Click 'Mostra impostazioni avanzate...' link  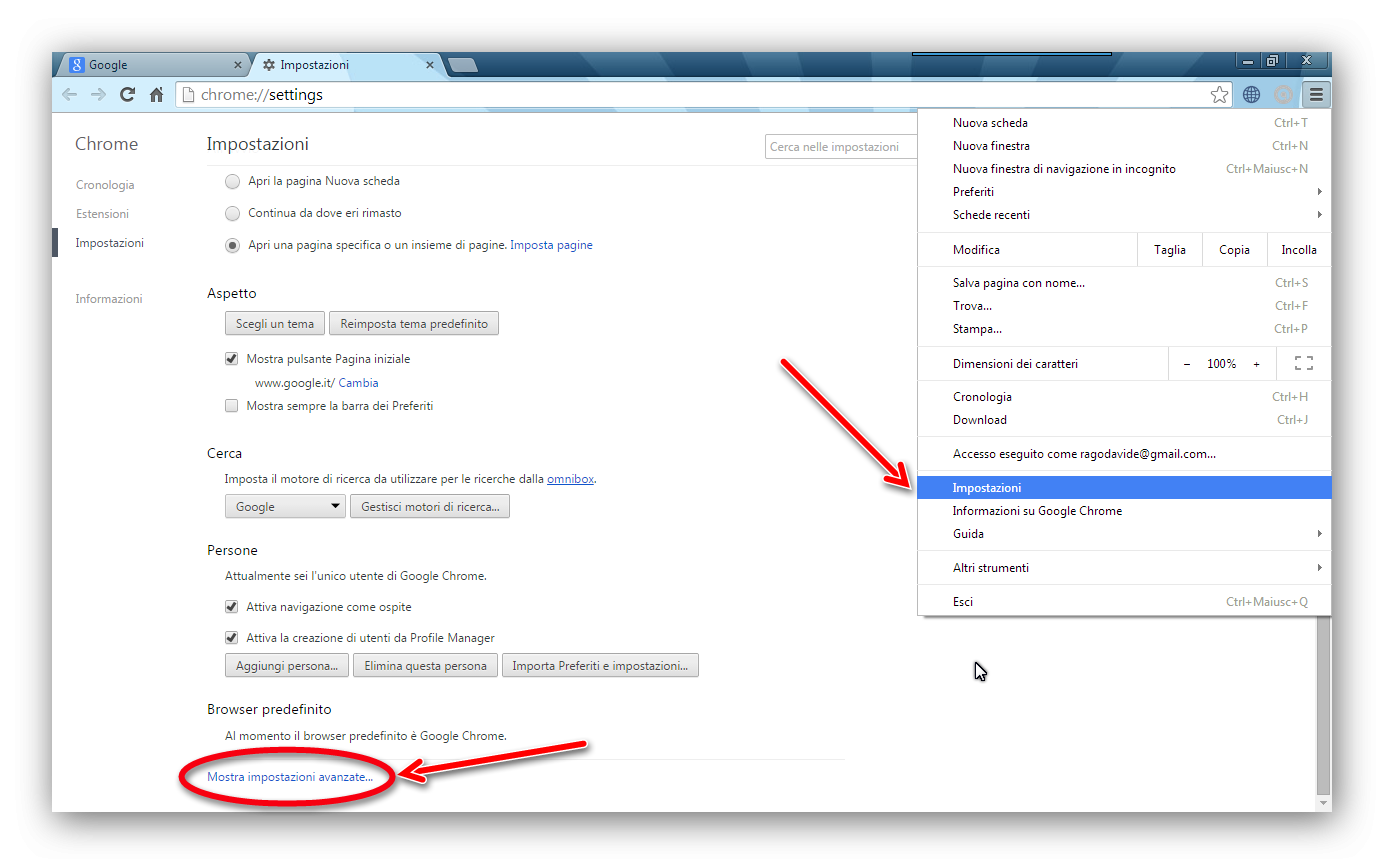[x=290, y=777]
